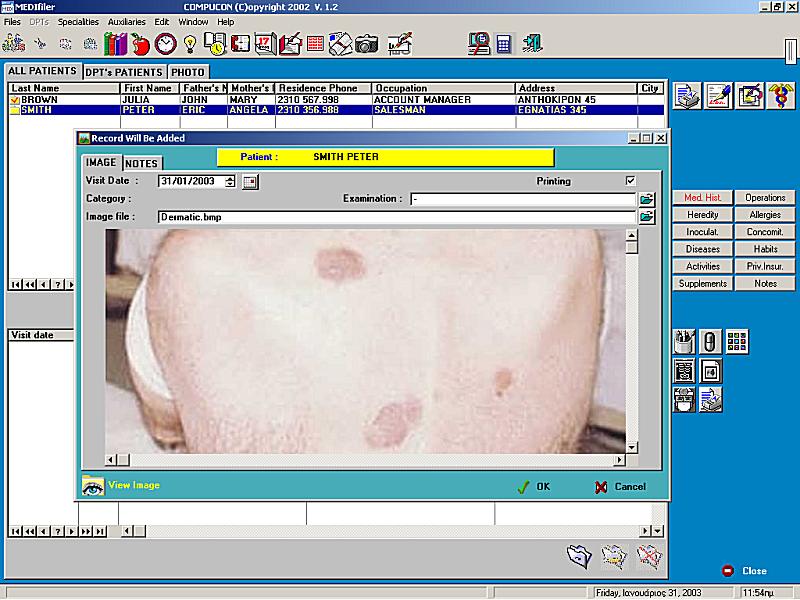Screen dimensions: 800x600
Task: Open the calendar picker beside Visit Date
Action: (x=250, y=182)
